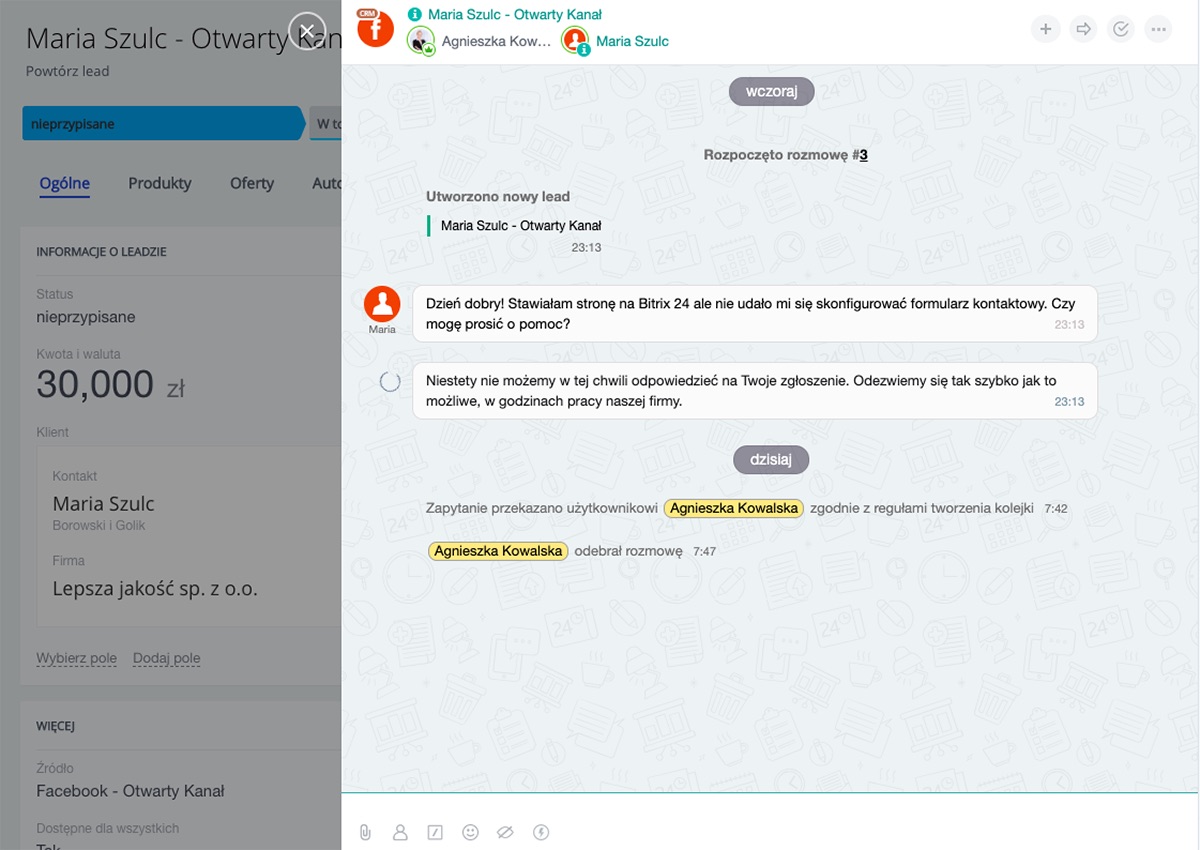Viewport: 1200px width, 850px height.
Task: Send a hidden message using the eye icon
Action: (x=505, y=831)
